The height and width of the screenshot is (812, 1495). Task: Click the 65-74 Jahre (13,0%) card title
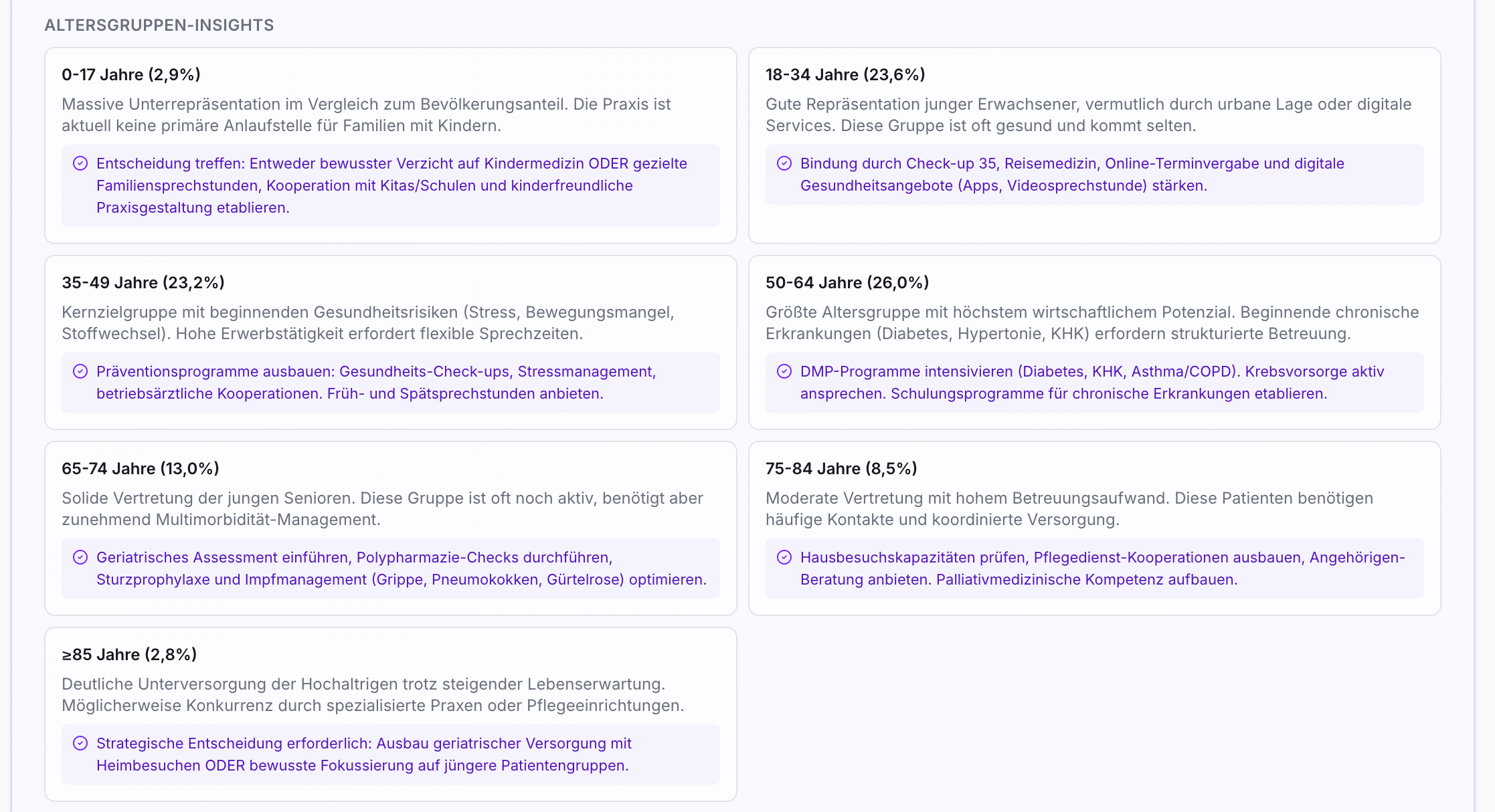141,468
